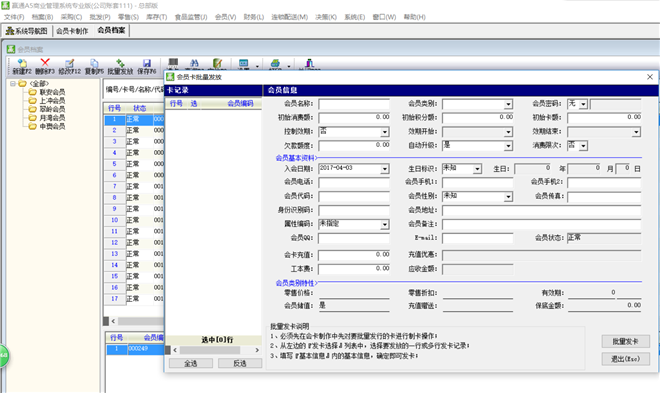660x393 pixels.
Task: Click the printer toolbar icon
Action: (275, 63)
